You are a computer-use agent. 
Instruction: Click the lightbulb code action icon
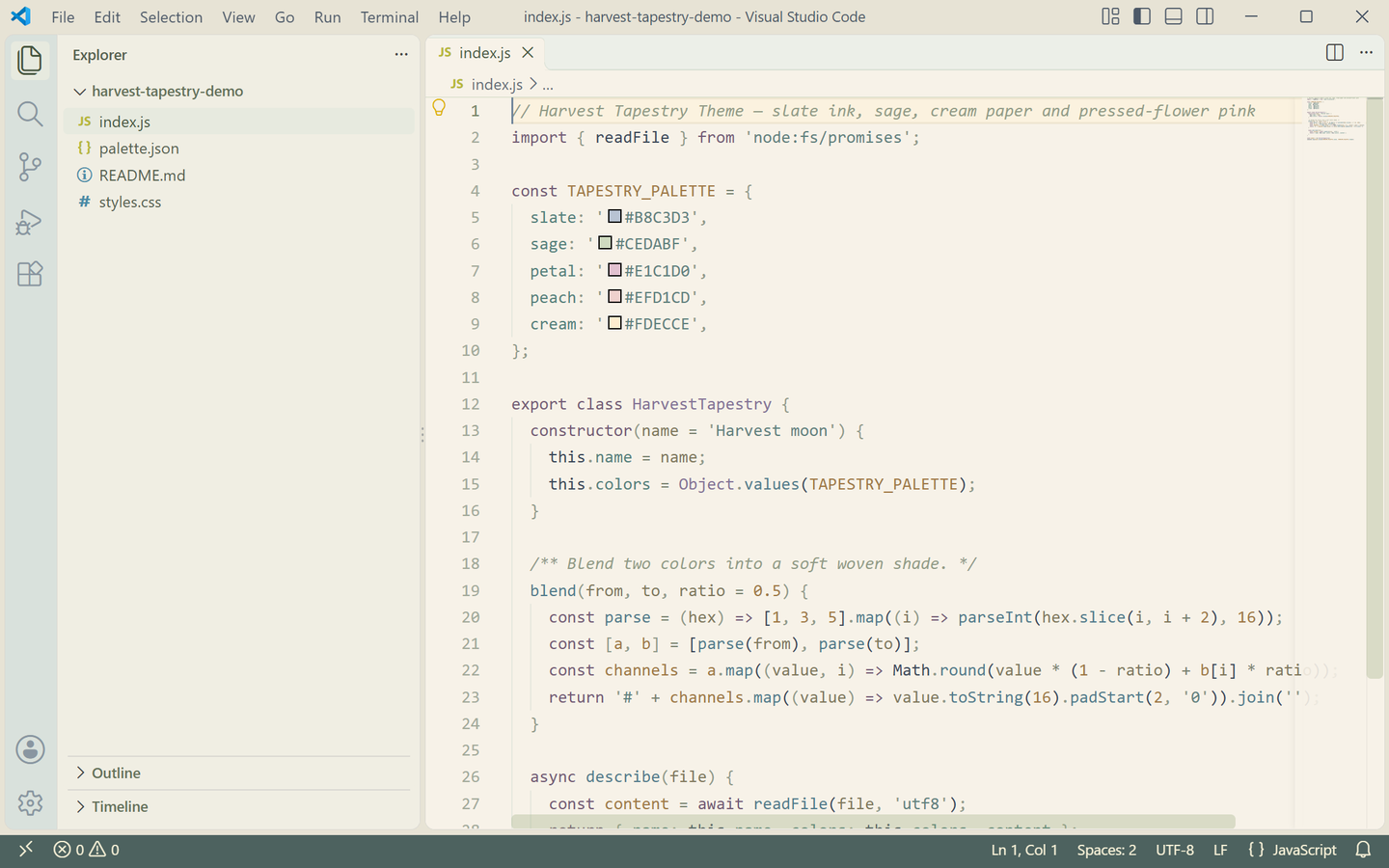click(439, 108)
